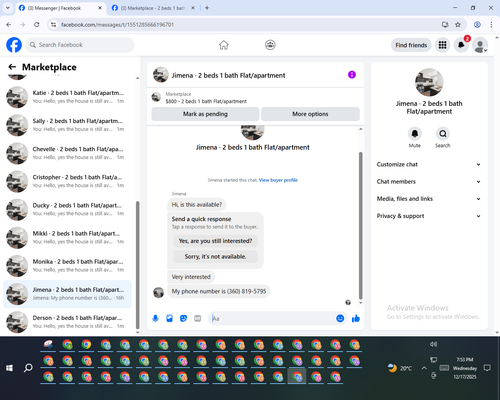This screenshot has width=500, height=400.
Task: Open conversation info purple icon
Action: tap(352, 75)
